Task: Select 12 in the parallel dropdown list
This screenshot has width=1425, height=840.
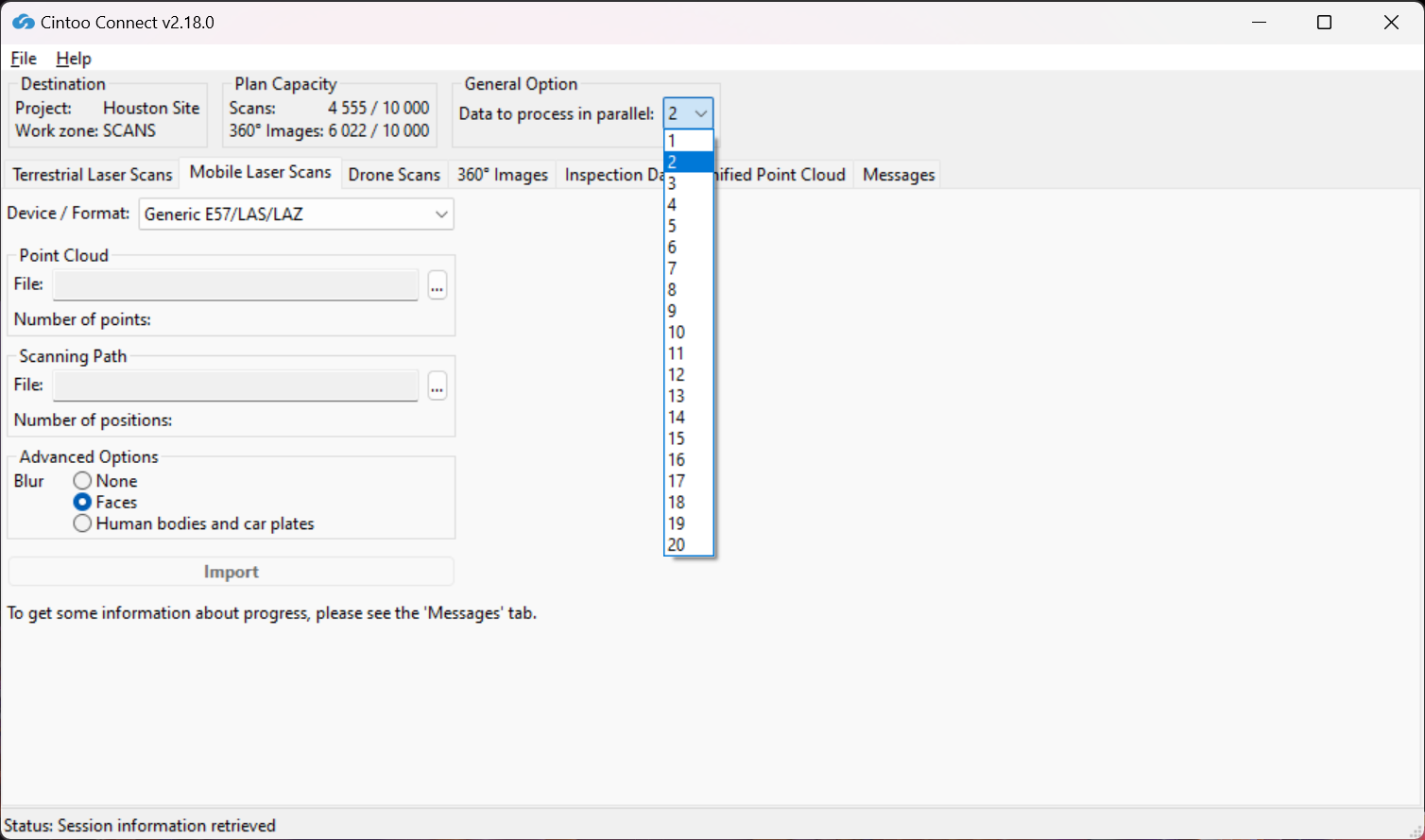Action: point(689,375)
